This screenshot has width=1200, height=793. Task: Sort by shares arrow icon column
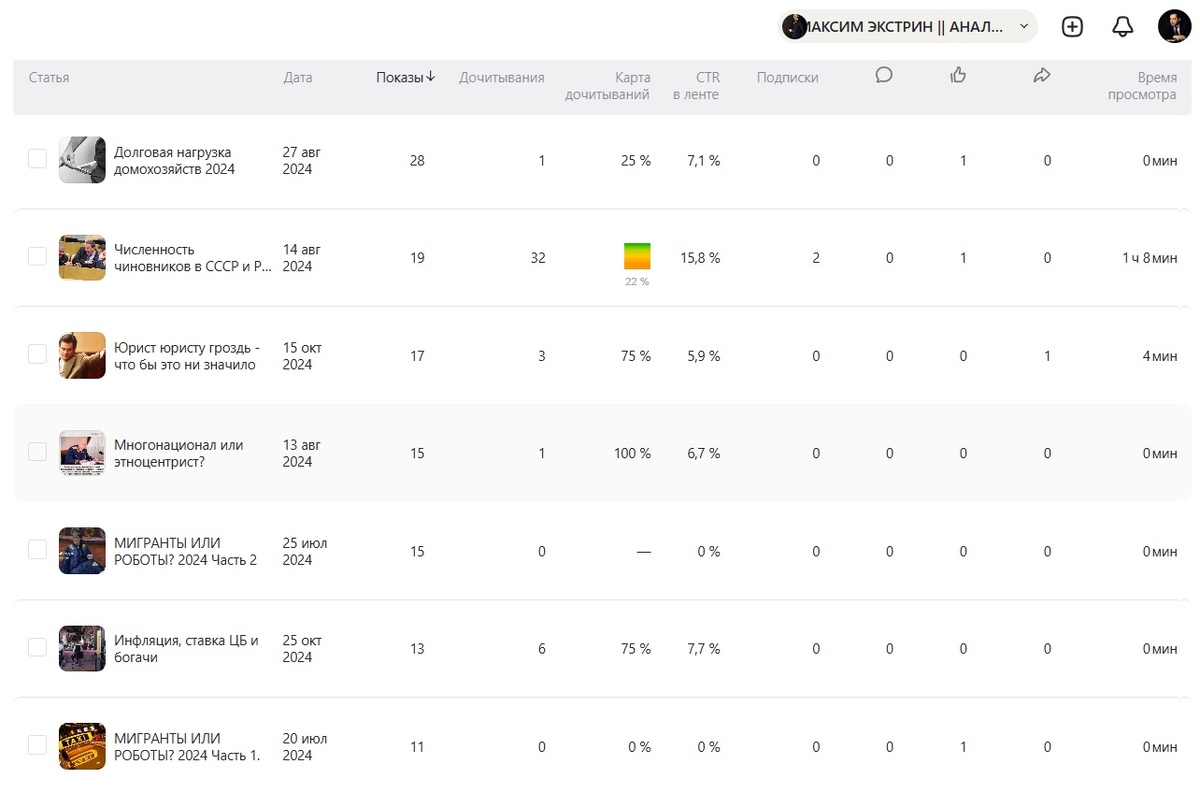point(1042,75)
